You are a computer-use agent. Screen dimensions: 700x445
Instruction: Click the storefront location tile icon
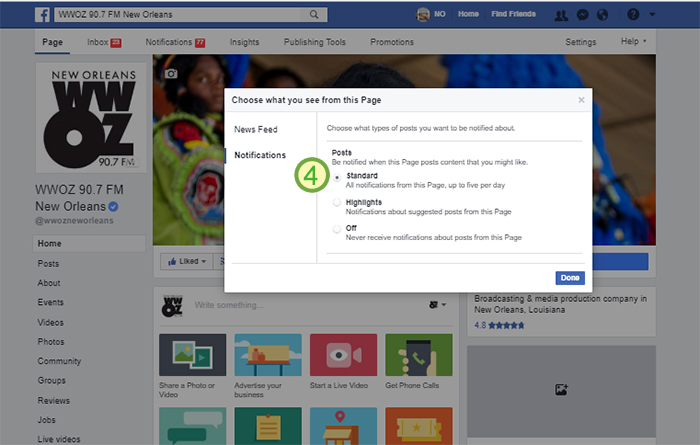coord(343,426)
